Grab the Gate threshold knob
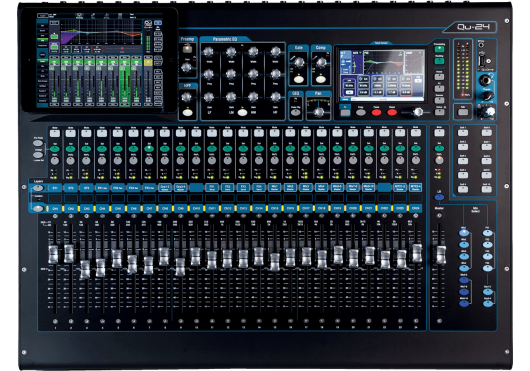 [x=299, y=62]
